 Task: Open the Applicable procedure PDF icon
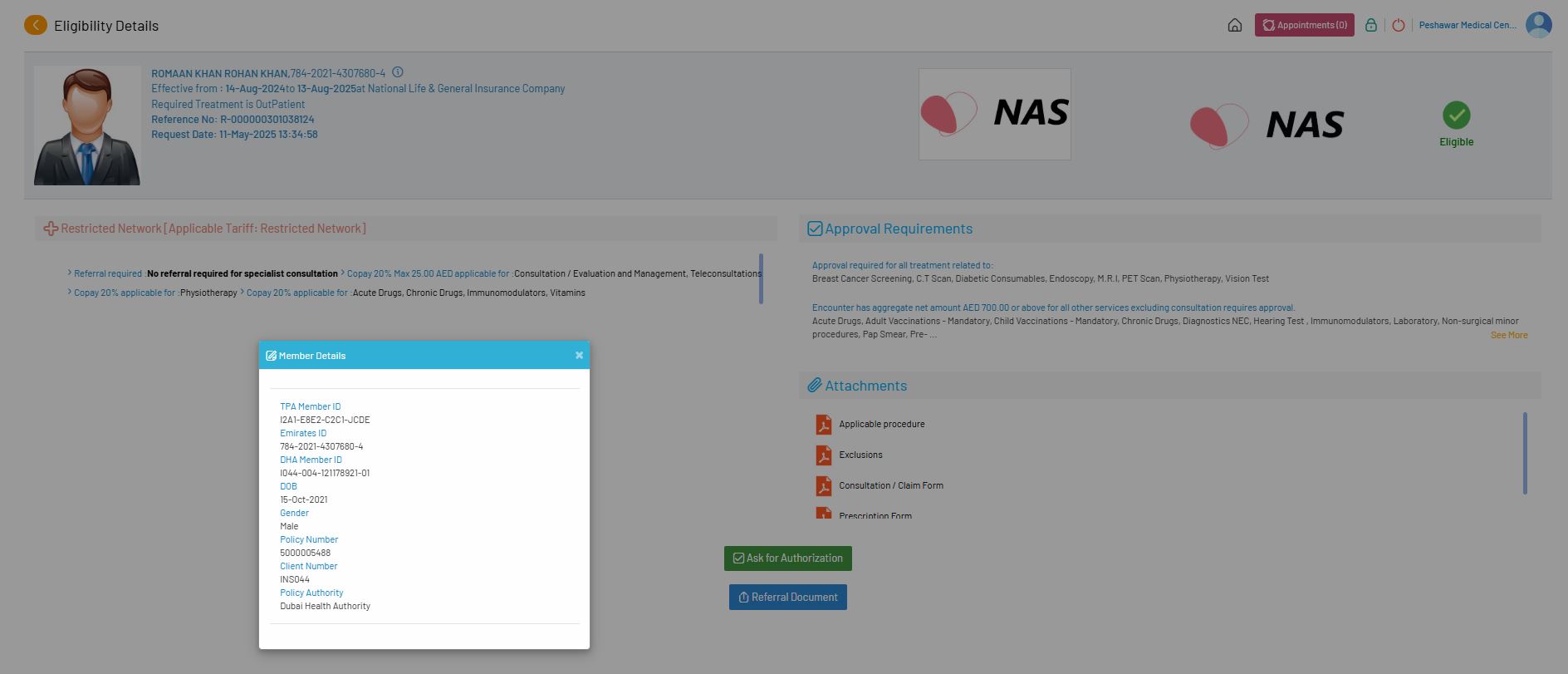(x=823, y=425)
